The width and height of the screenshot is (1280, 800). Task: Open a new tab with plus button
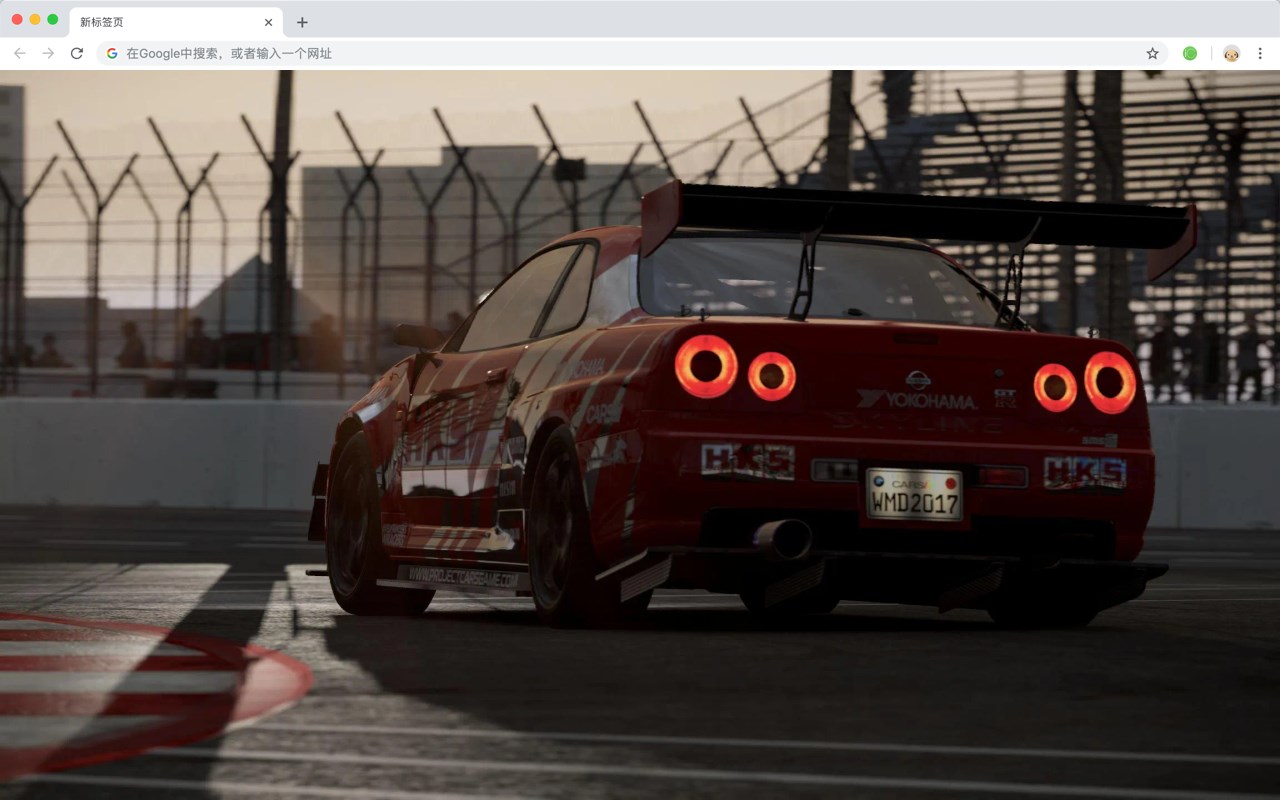tap(302, 22)
